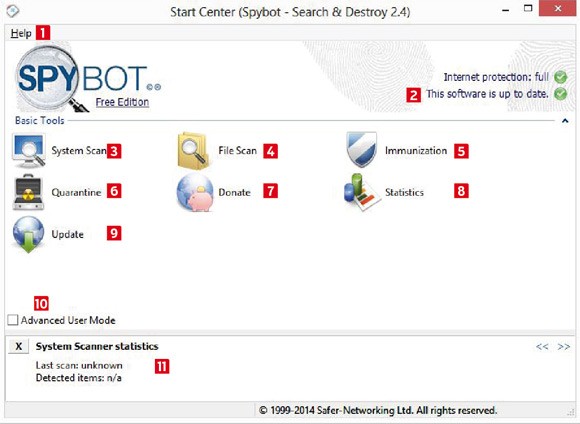Open the Statistics chart icon
Image resolution: width=580 pixels, height=424 pixels.
(362, 192)
